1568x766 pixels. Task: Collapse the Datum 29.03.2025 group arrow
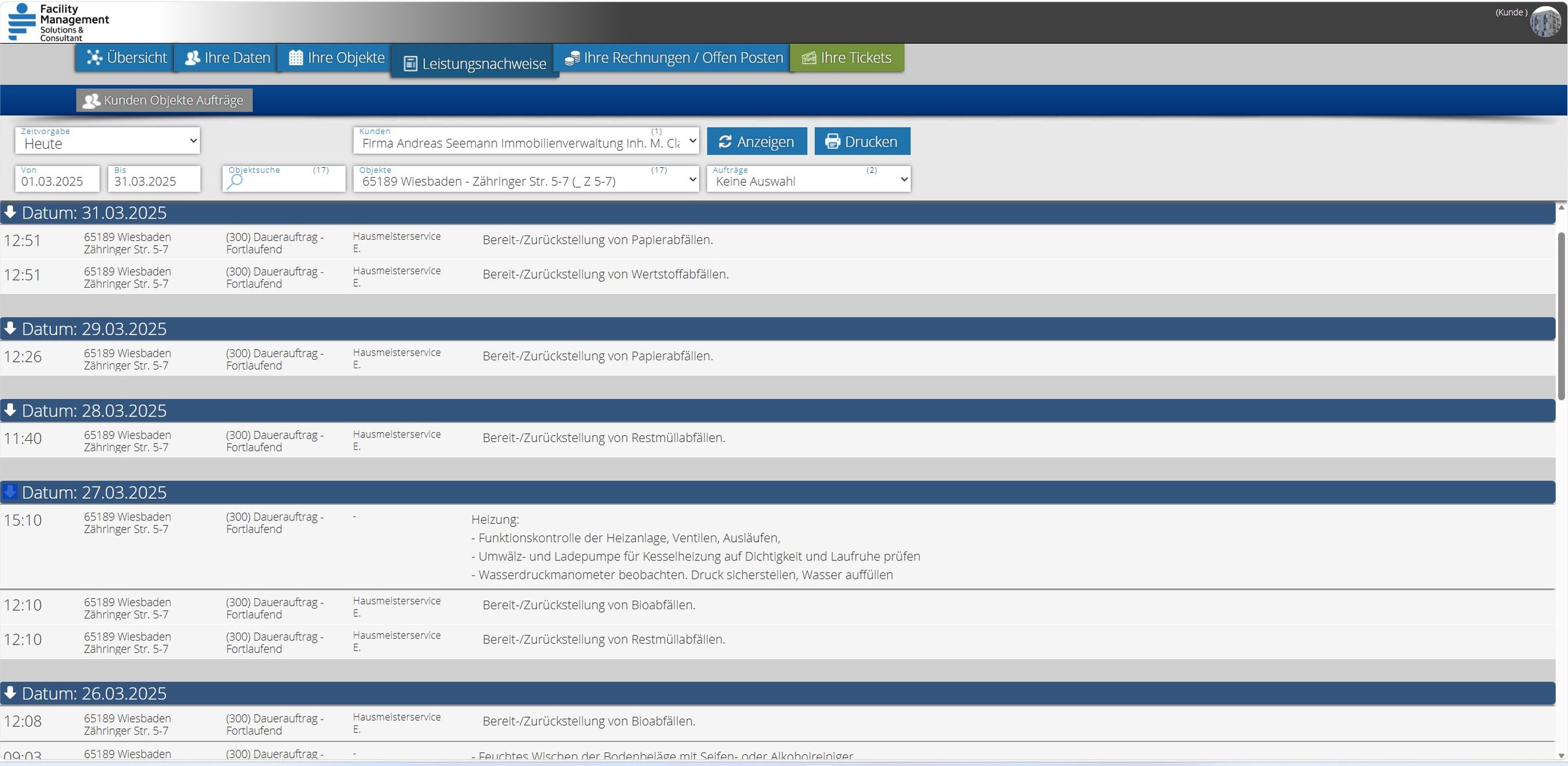(x=10, y=328)
